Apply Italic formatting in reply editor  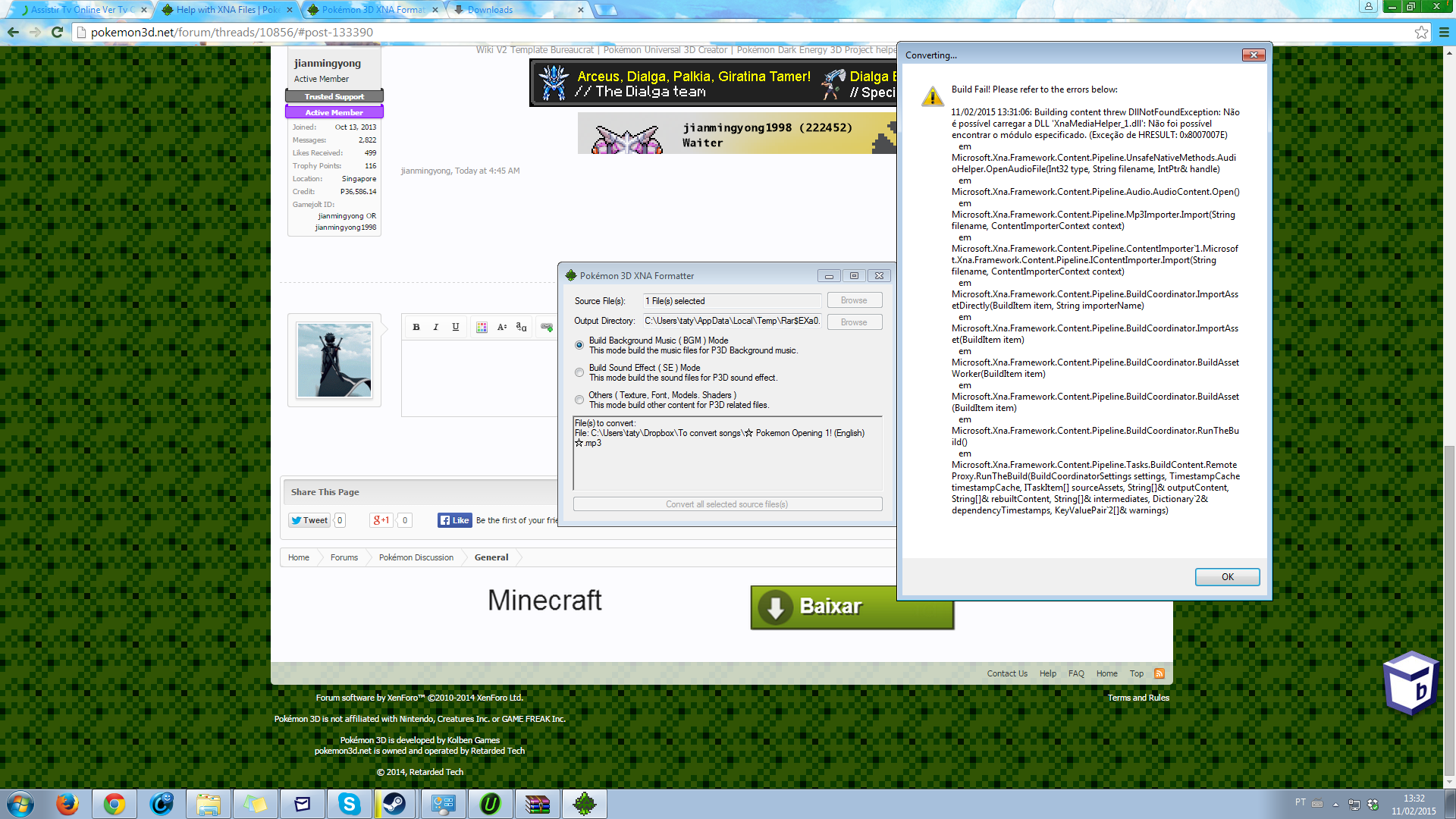point(436,327)
